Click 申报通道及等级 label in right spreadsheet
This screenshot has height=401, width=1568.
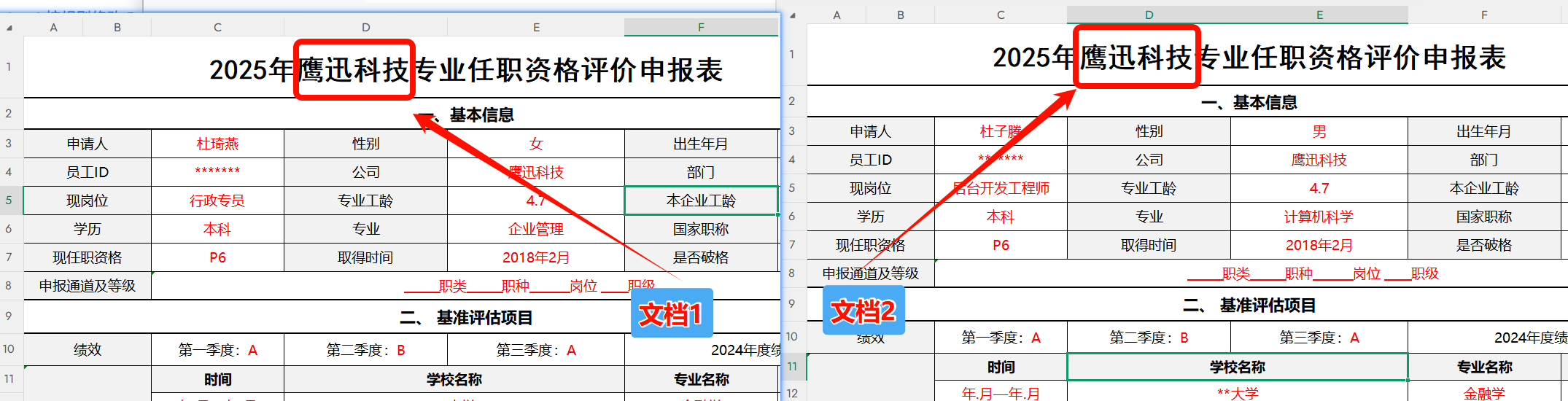pos(871,273)
